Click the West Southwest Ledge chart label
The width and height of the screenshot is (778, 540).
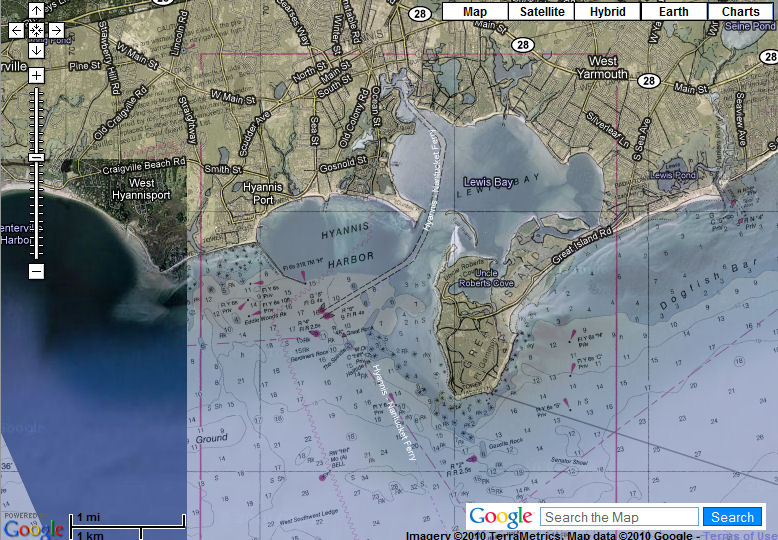coord(309,517)
